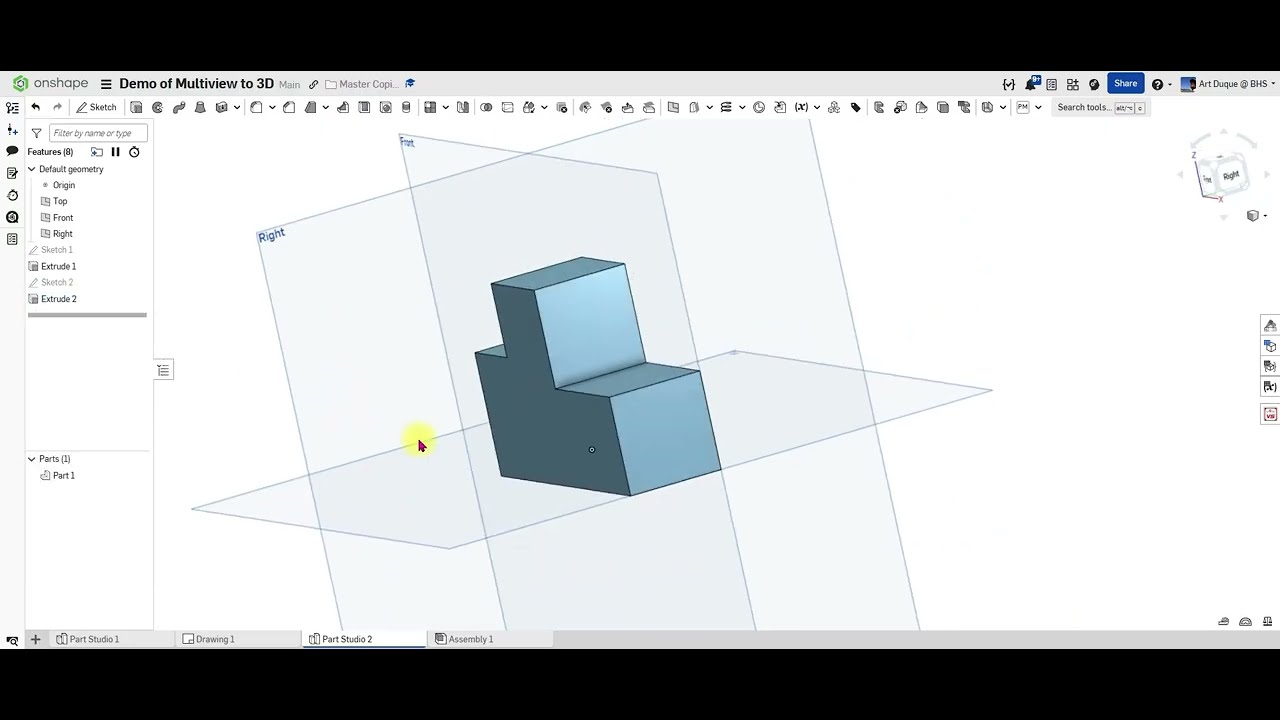Viewport: 1280px width, 720px height.
Task: Select Extrude 1 in the feature list
Action: coord(58,266)
